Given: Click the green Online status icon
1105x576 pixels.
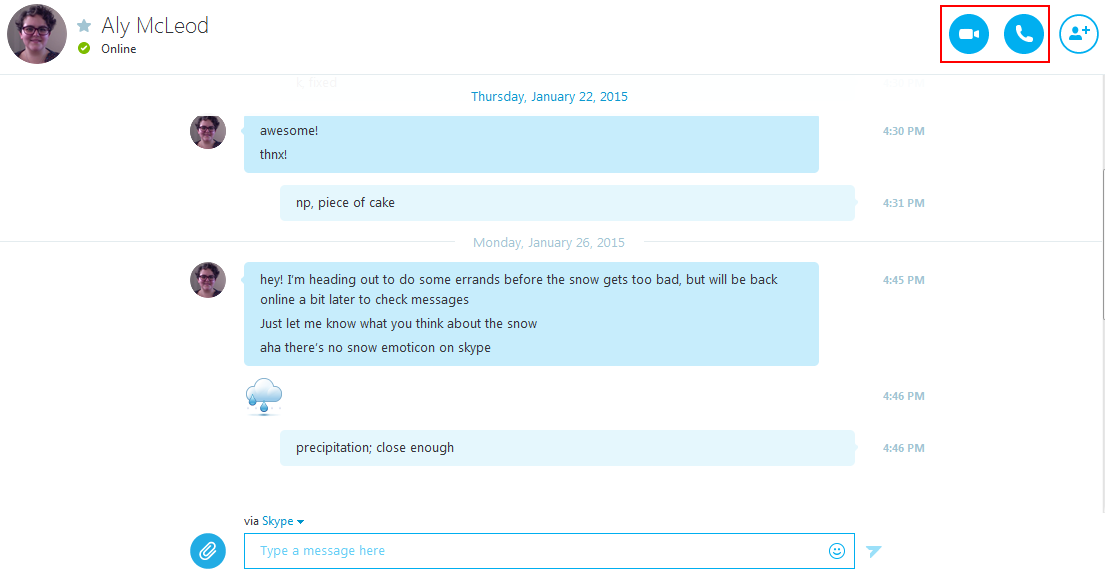Looking at the screenshot, I should pyautogui.click(x=84, y=48).
